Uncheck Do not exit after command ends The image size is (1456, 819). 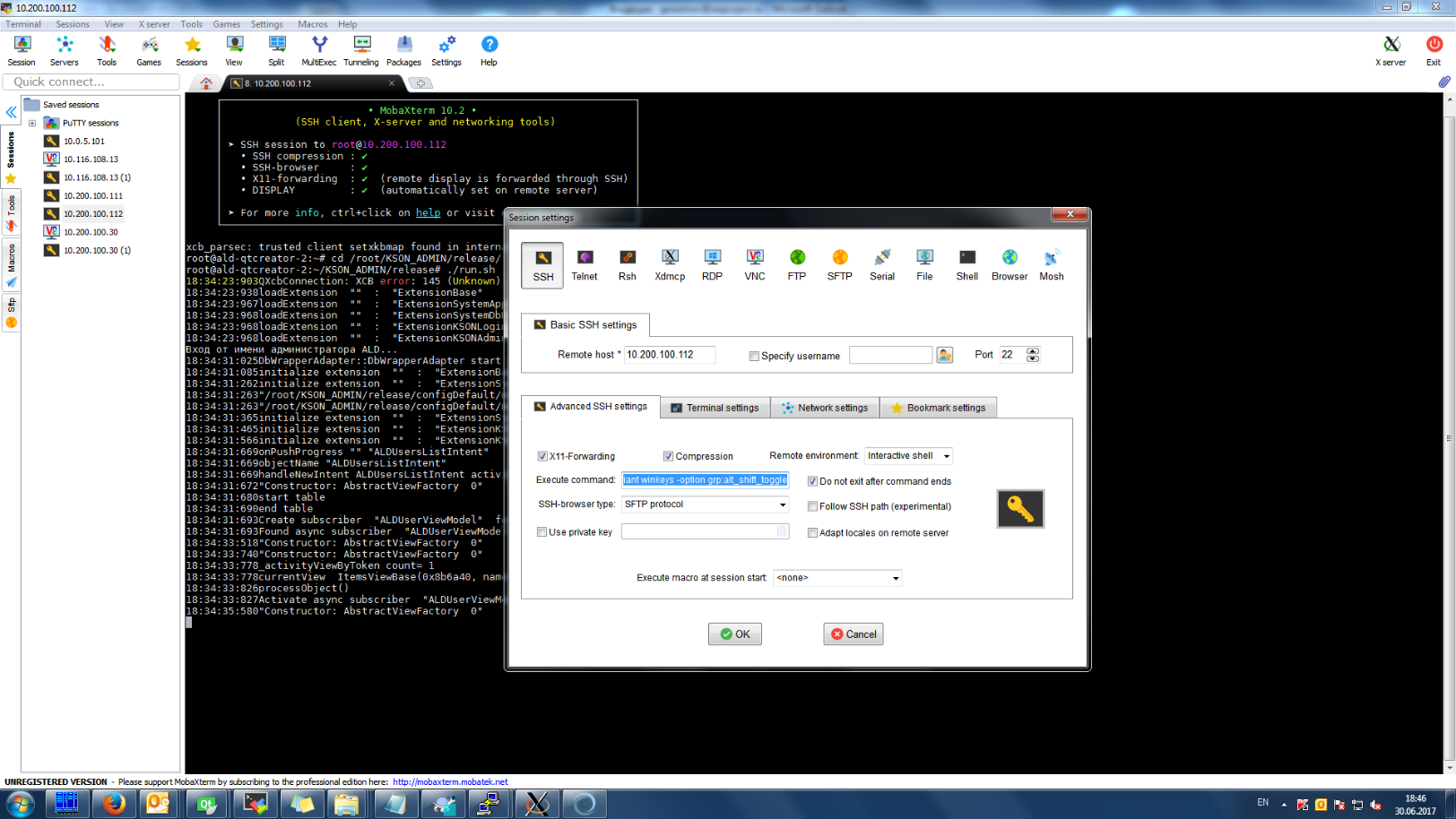[812, 481]
